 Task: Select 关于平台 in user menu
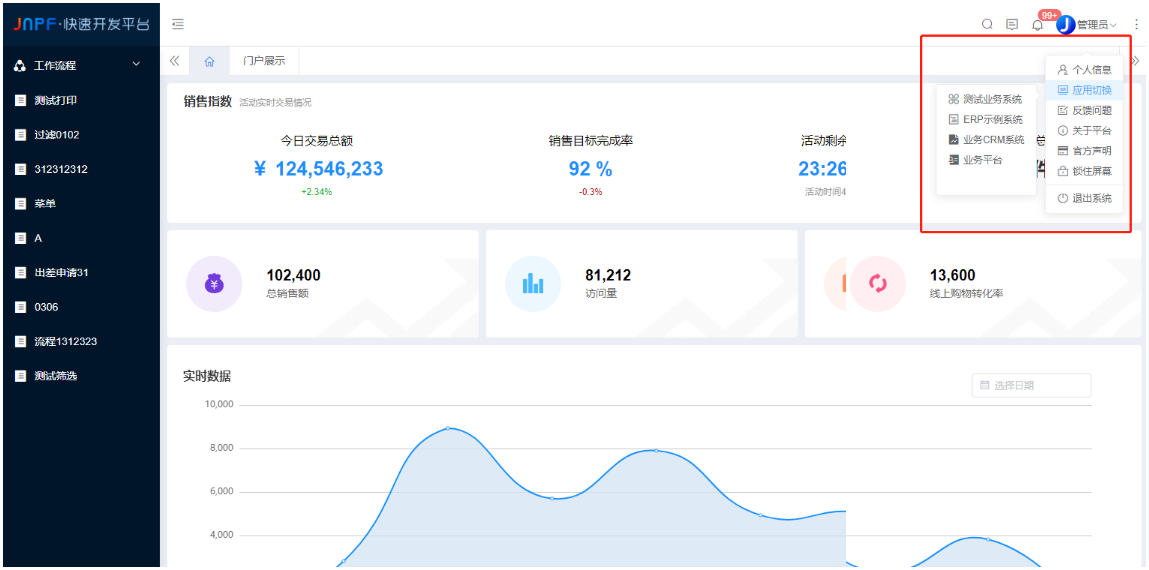tap(1085, 131)
